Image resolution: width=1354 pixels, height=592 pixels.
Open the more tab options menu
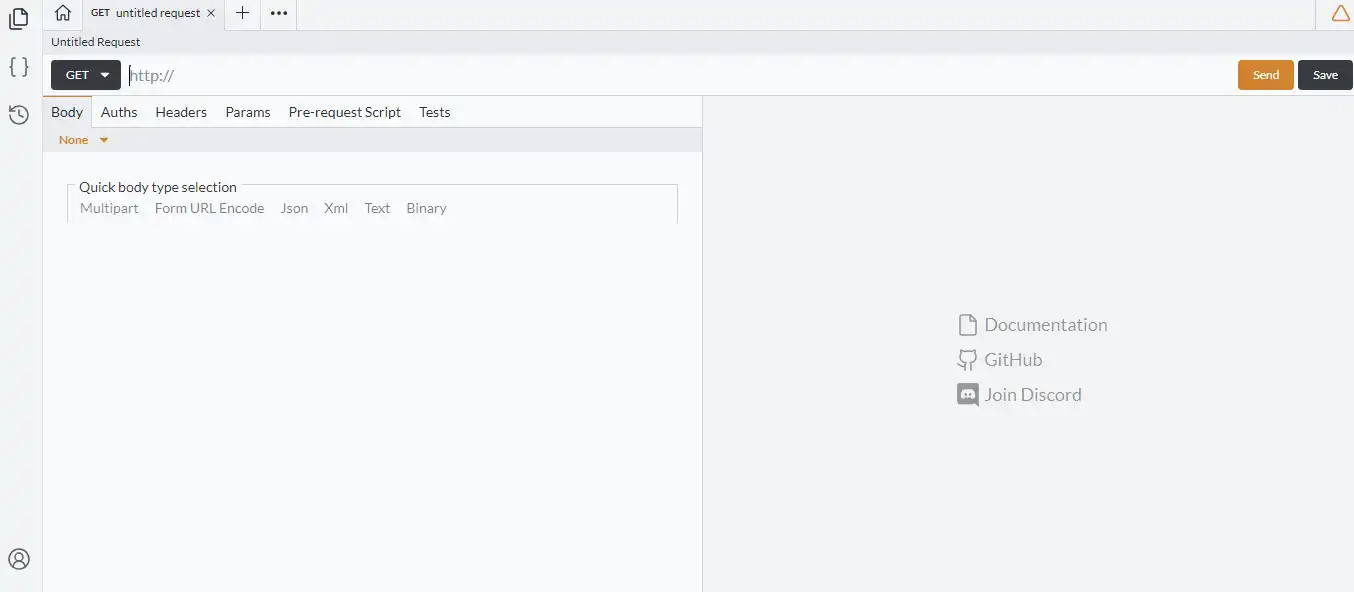click(279, 13)
